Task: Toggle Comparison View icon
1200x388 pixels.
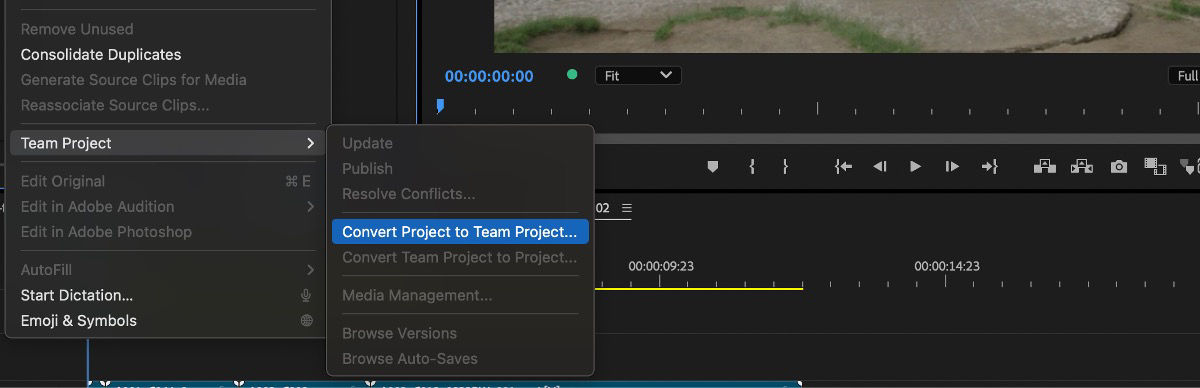Action: click(x=1155, y=167)
